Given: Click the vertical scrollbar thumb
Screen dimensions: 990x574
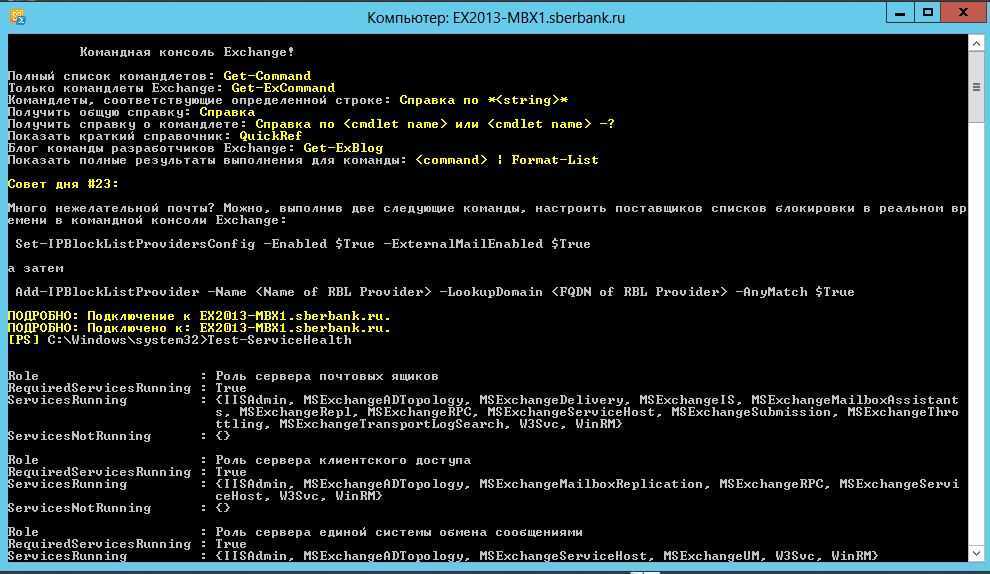Looking at the screenshot, I should (x=976, y=87).
